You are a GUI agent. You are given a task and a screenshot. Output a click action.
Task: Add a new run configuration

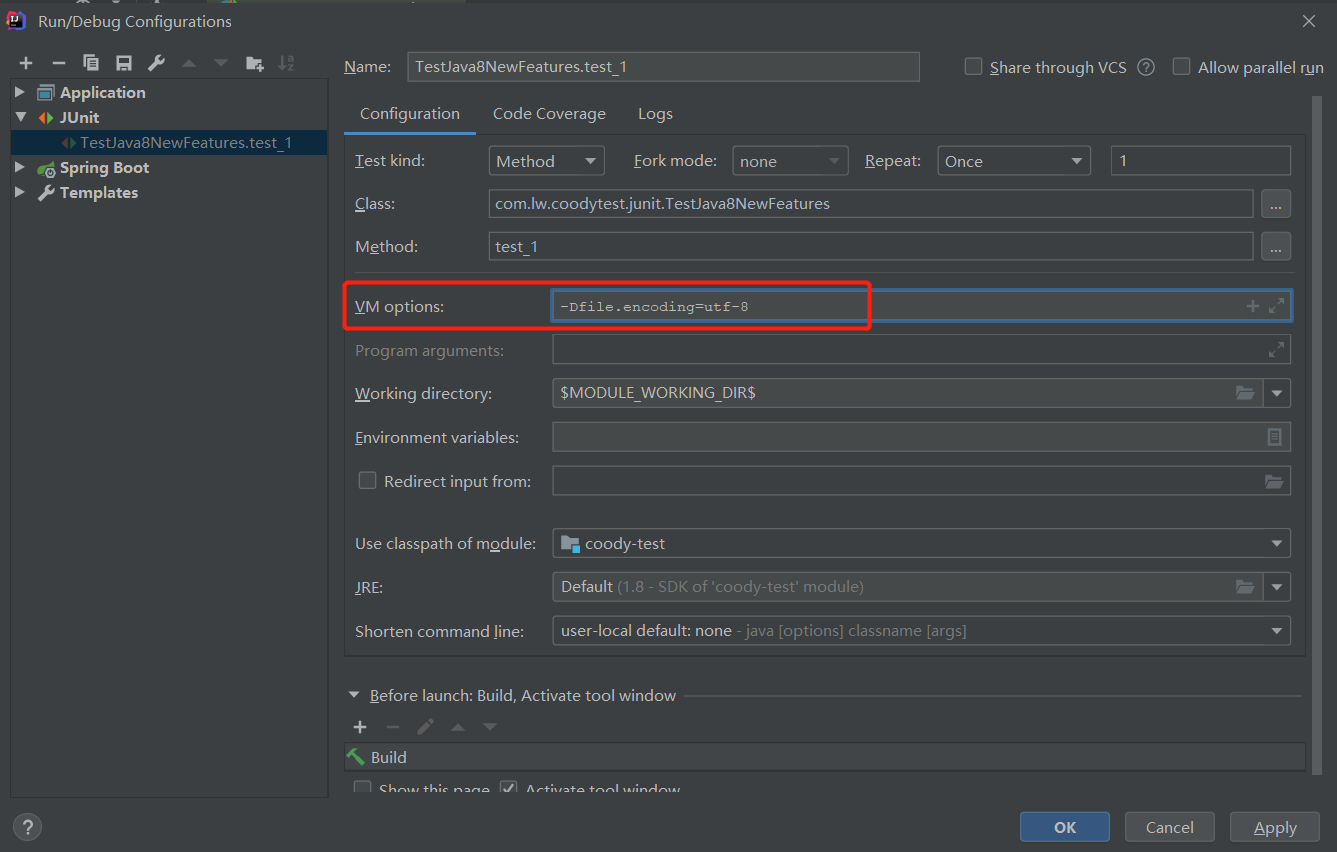(26, 63)
